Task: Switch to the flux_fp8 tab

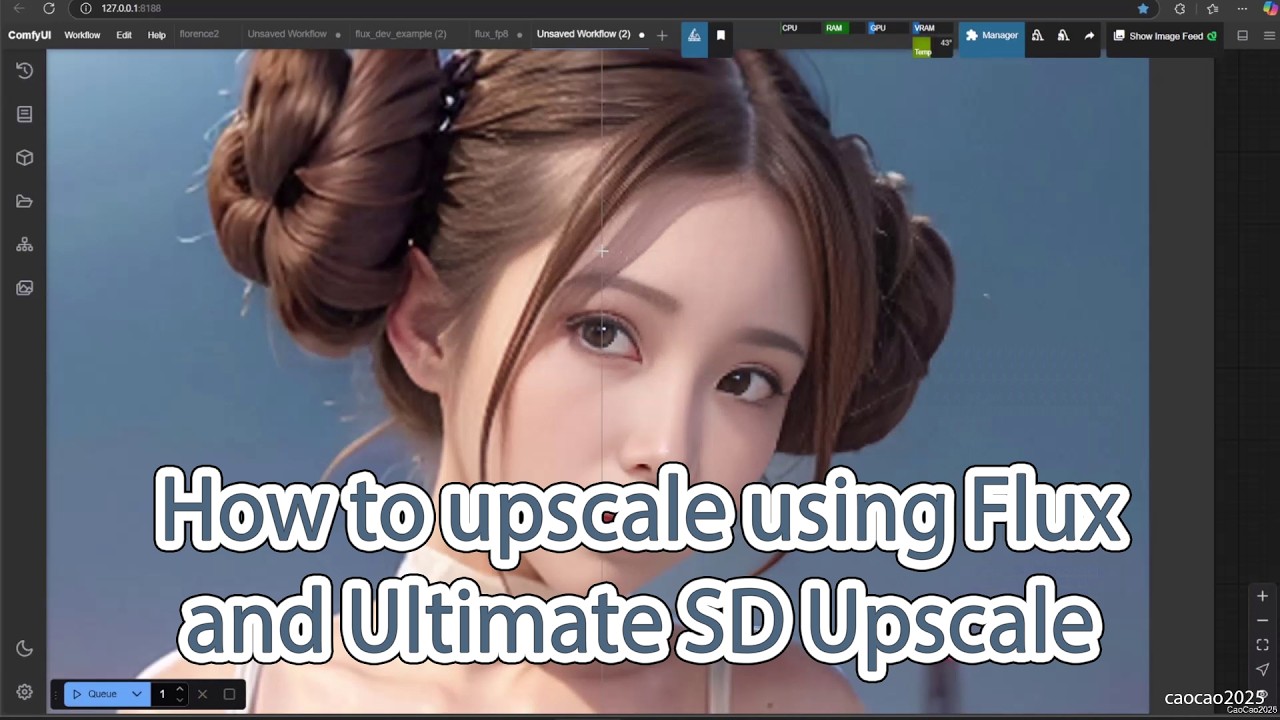Action: pyautogui.click(x=491, y=34)
